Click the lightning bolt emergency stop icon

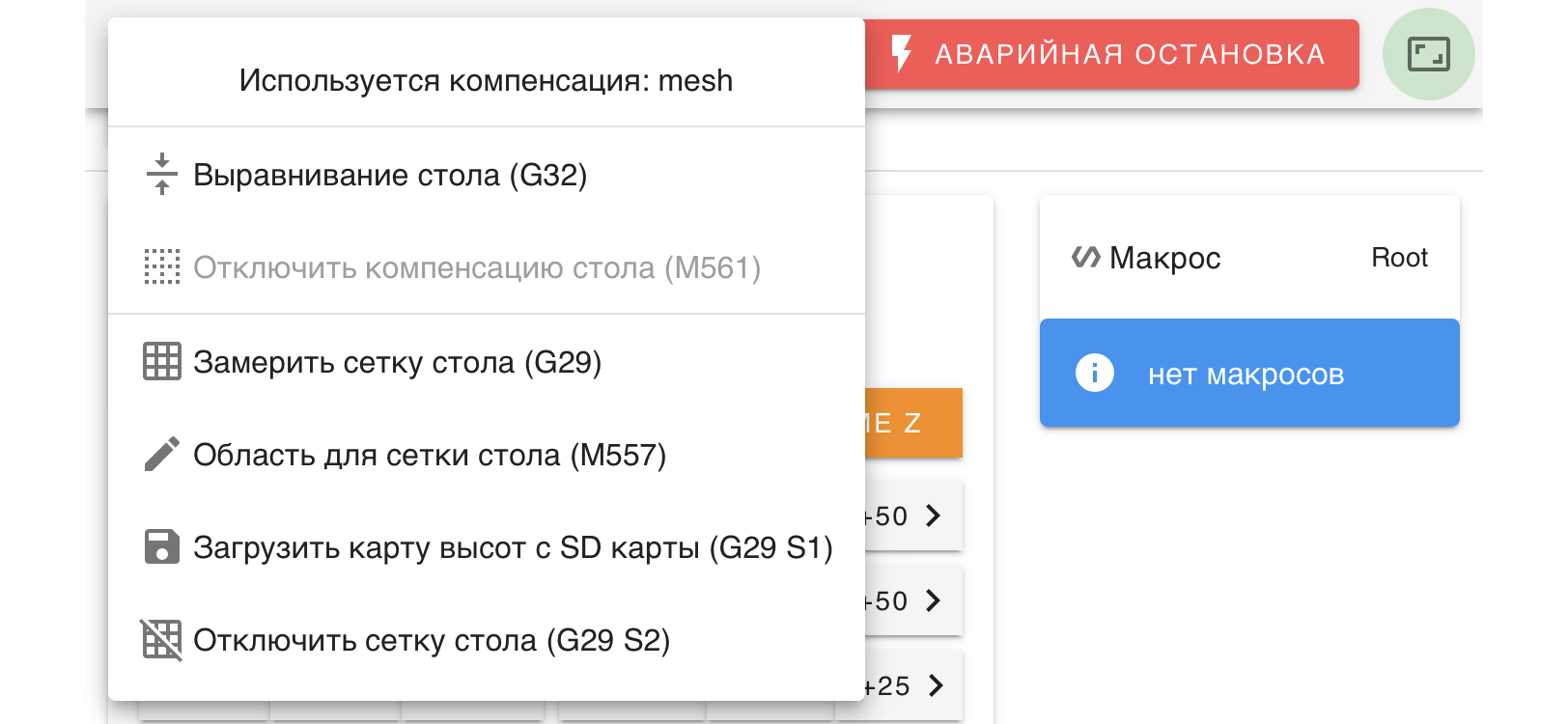point(901,54)
